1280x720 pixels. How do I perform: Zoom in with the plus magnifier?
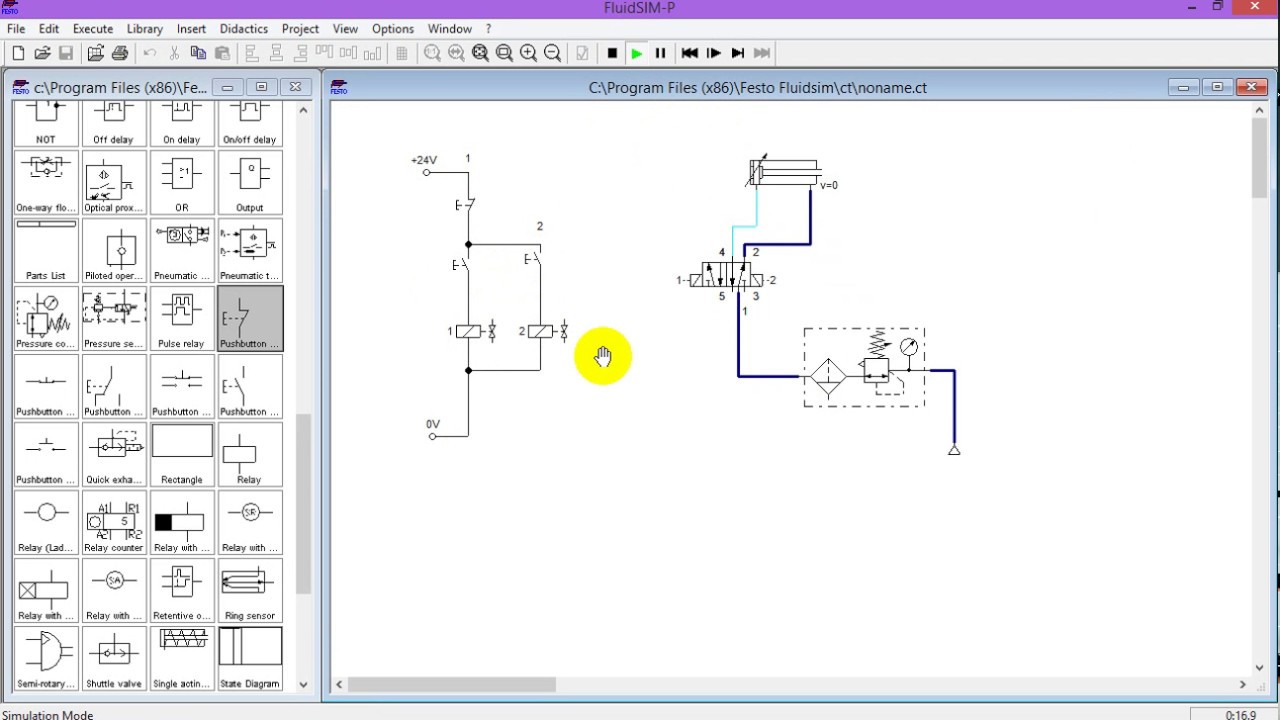[528, 53]
